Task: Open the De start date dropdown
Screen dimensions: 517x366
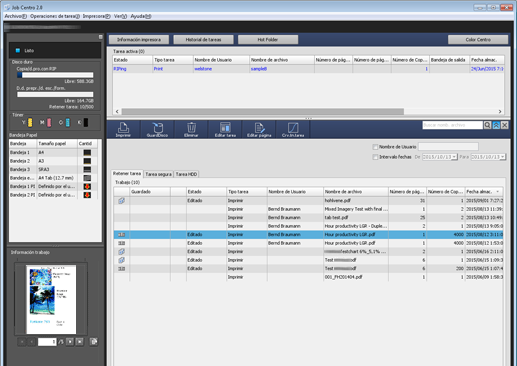Action: [454, 157]
